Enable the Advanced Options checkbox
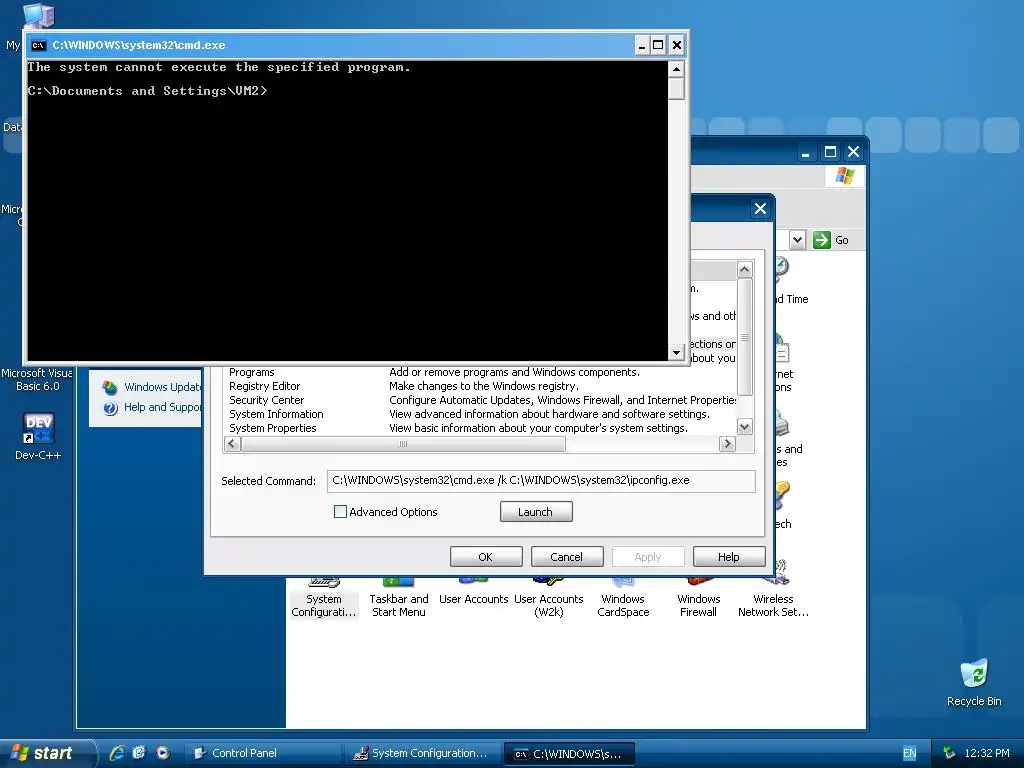This screenshot has height=768, width=1024. pos(340,512)
